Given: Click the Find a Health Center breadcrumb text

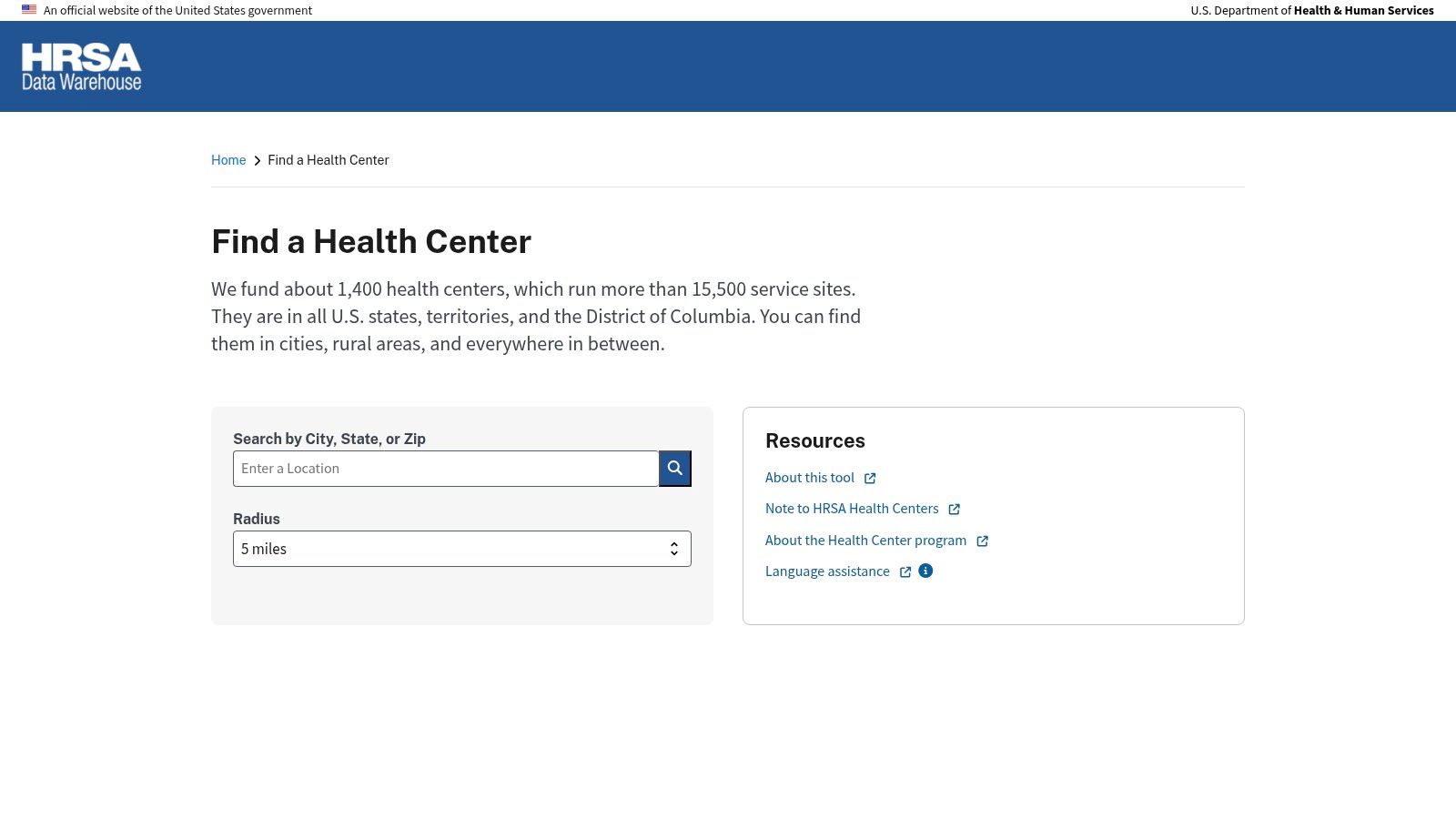Looking at the screenshot, I should [x=329, y=160].
